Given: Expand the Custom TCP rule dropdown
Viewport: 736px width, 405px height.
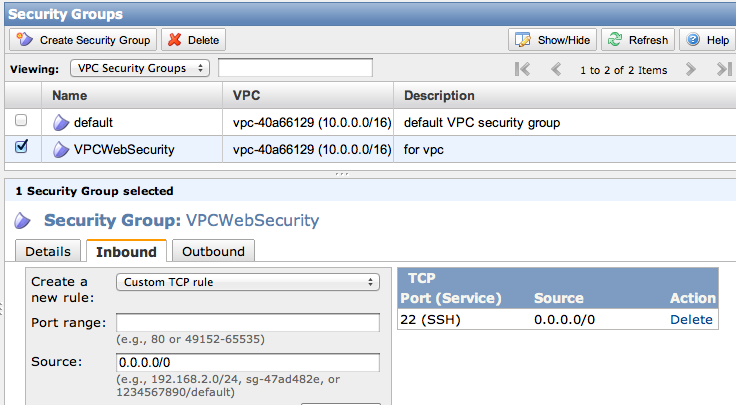Looking at the screenshot, I should coord(248,282).
